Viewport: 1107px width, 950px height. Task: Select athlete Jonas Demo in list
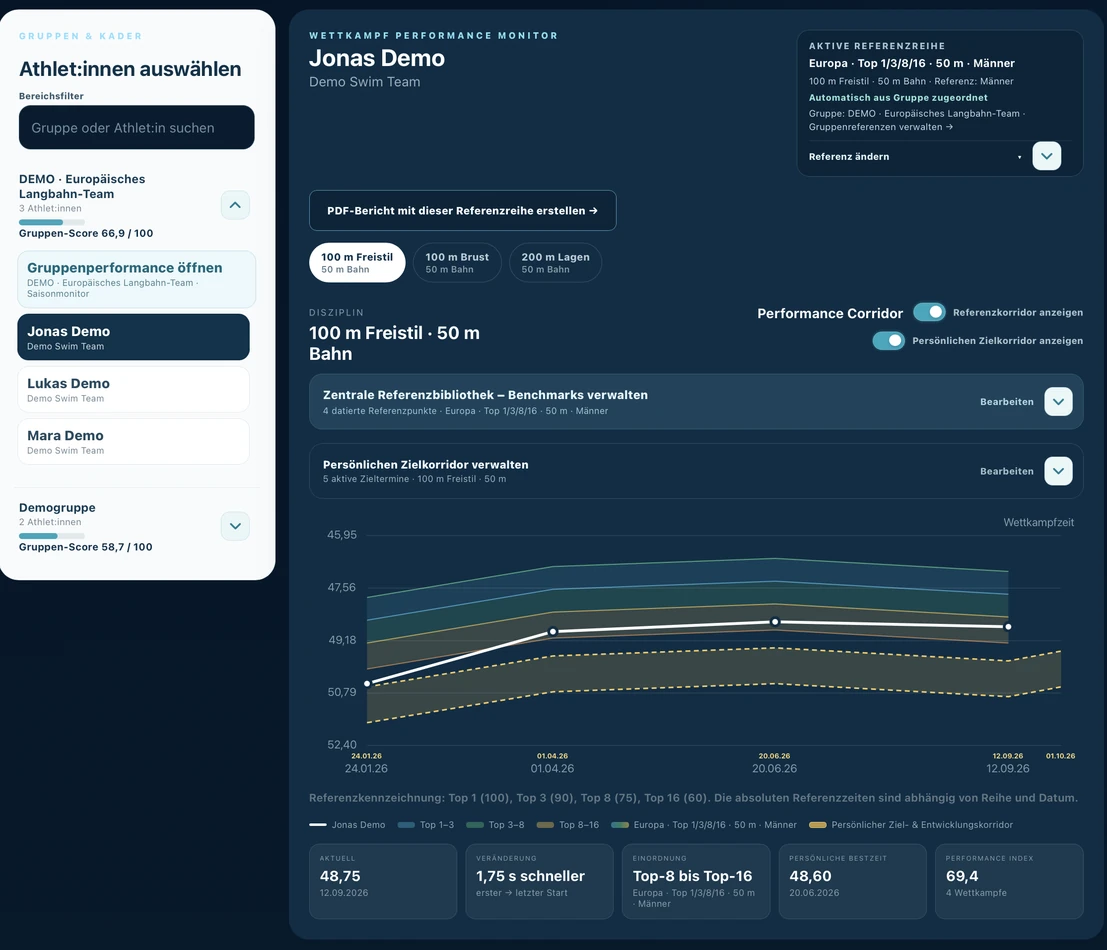(x=133, y=337)
